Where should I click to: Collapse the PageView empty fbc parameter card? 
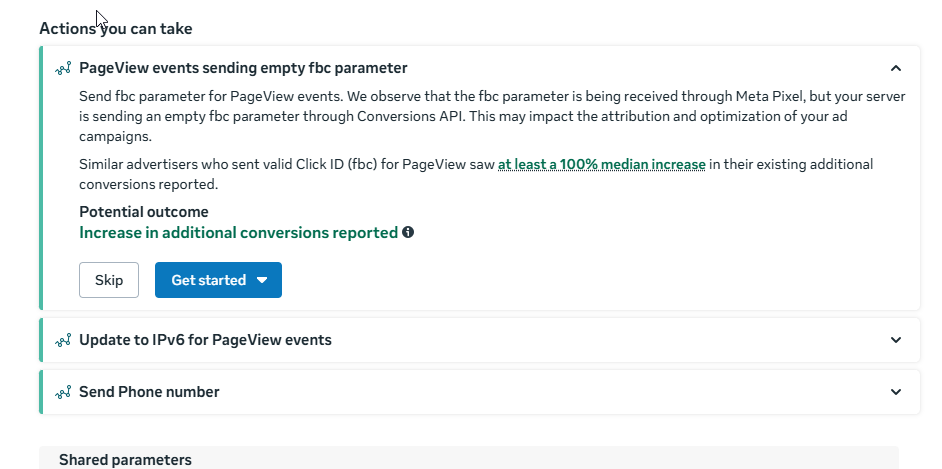[895, 68]
